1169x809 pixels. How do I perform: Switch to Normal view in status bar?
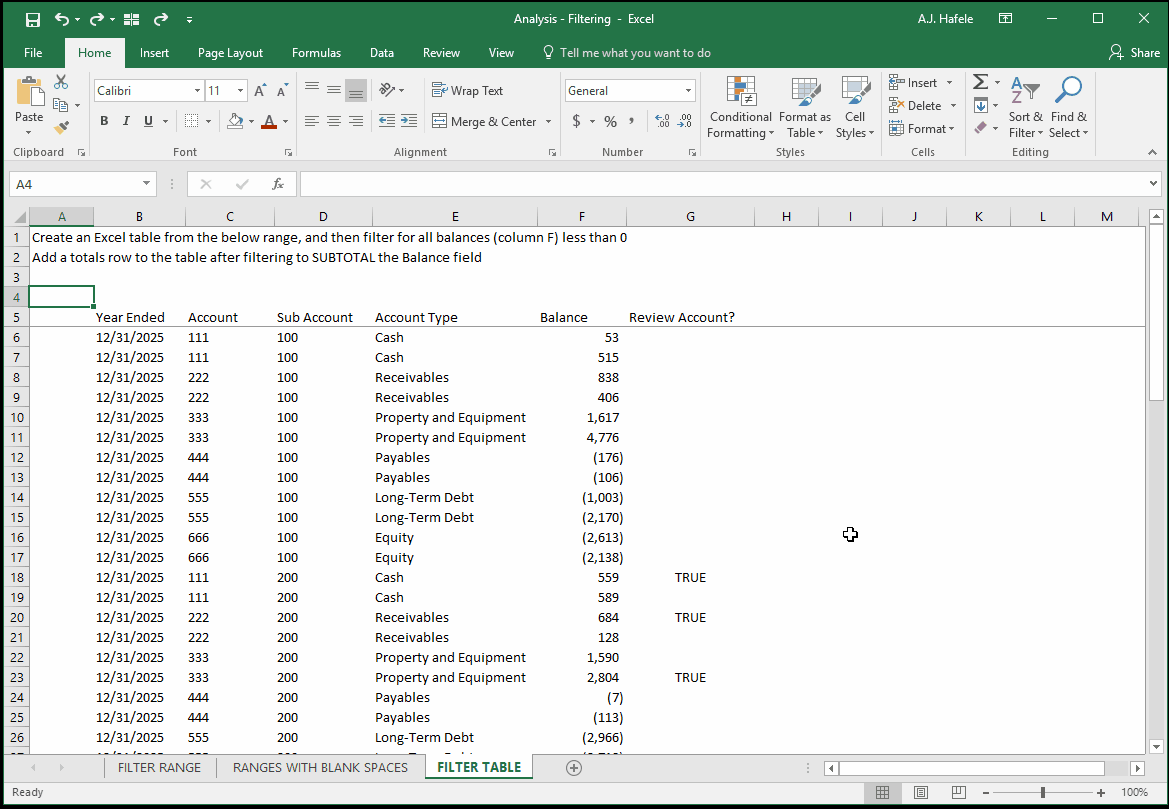[883, 793]
